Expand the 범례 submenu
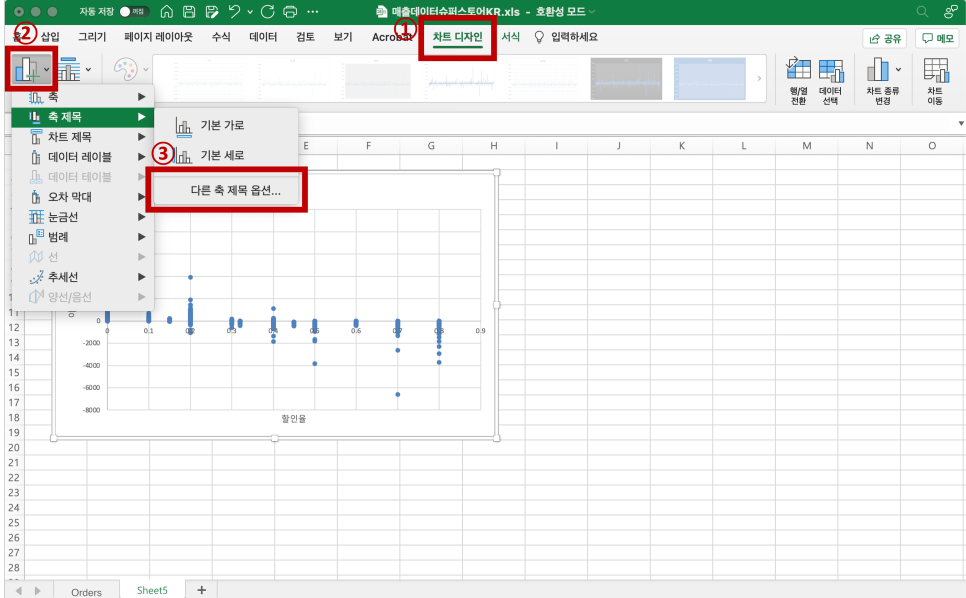The width and height of the screenshot is (966, 598). (x=83, y=236)
